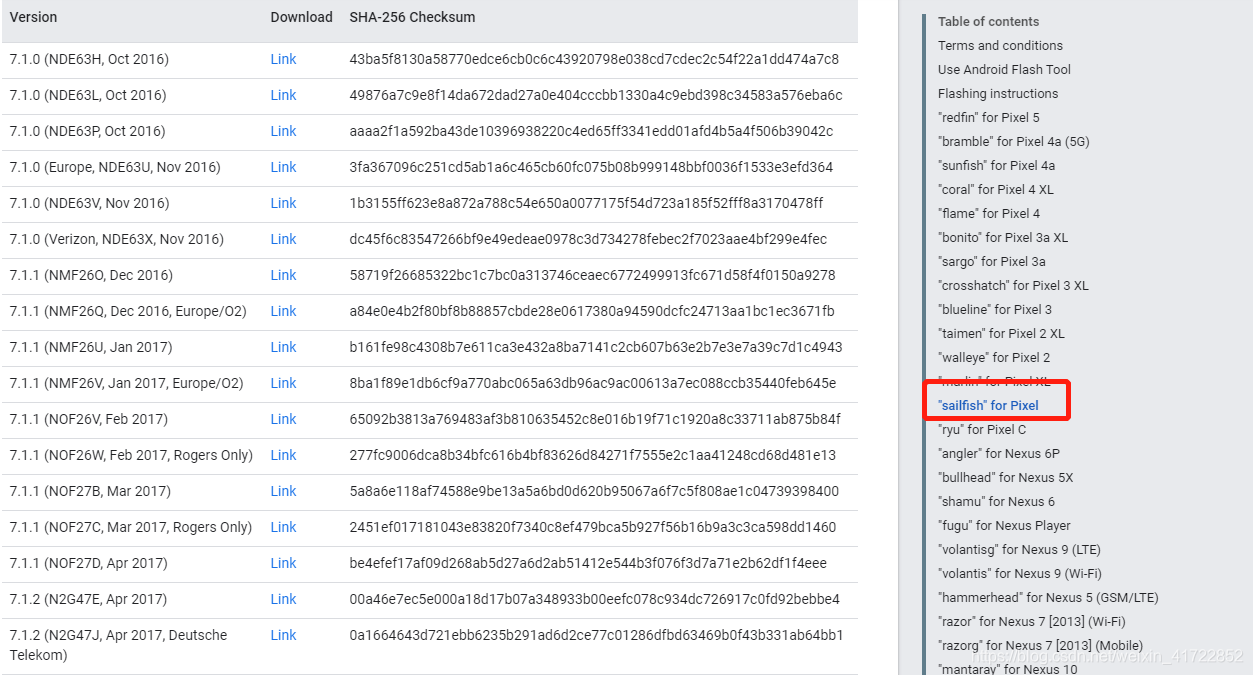Jump to "hammerhead" for Nexus 5 (GSM/LTE)
The width and height of the screenshot is (1253, 675).
tap(1048, 597)
